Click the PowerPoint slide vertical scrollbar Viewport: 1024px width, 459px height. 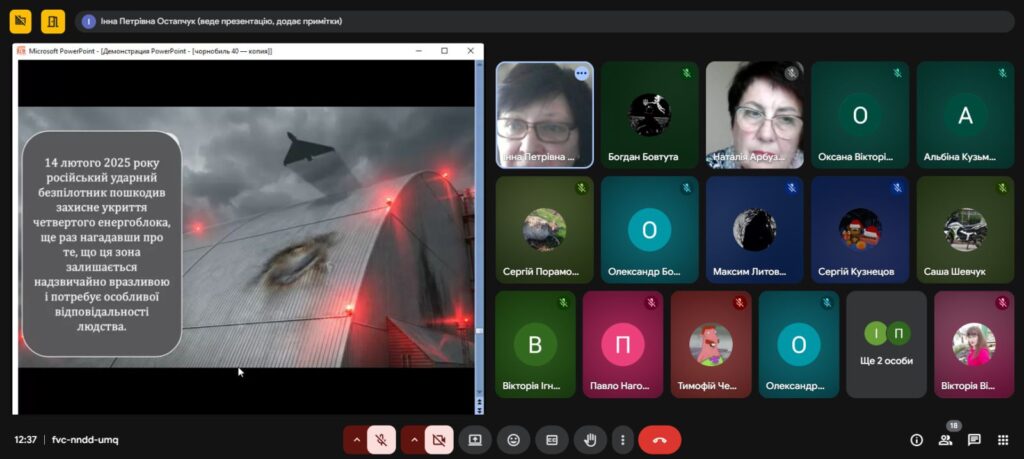(x=478, y=230)
